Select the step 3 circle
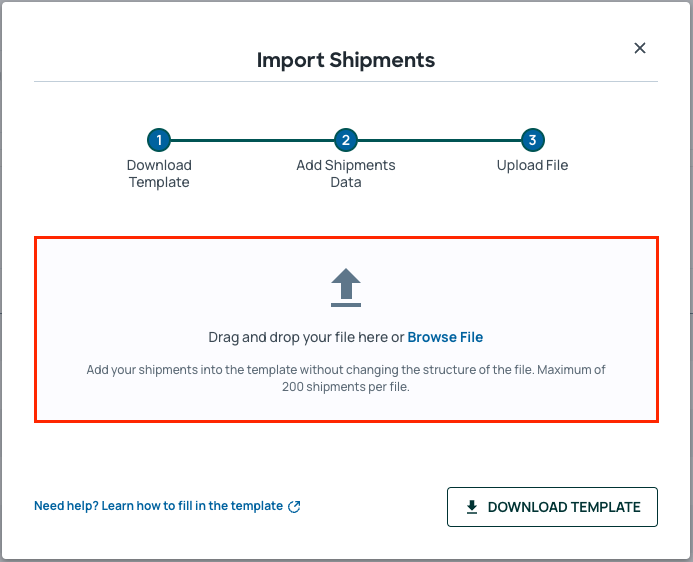 533,140
